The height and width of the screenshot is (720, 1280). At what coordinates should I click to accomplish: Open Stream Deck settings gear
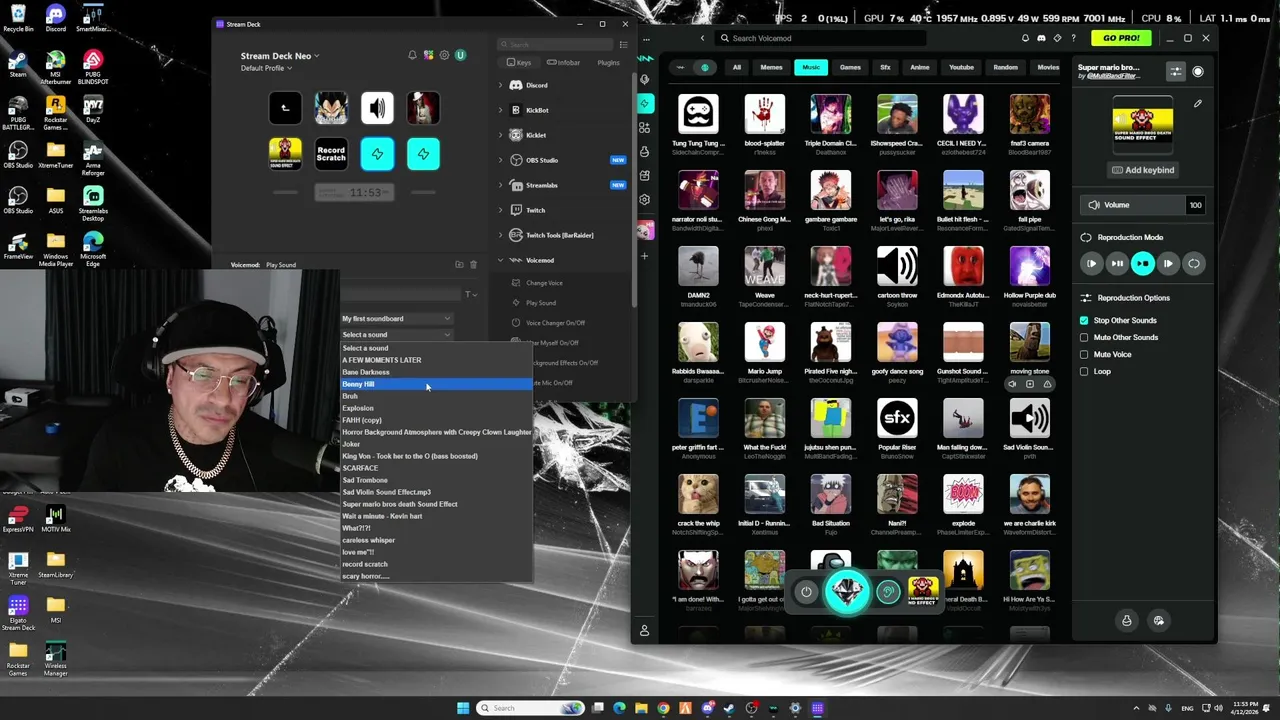(444, 55)
